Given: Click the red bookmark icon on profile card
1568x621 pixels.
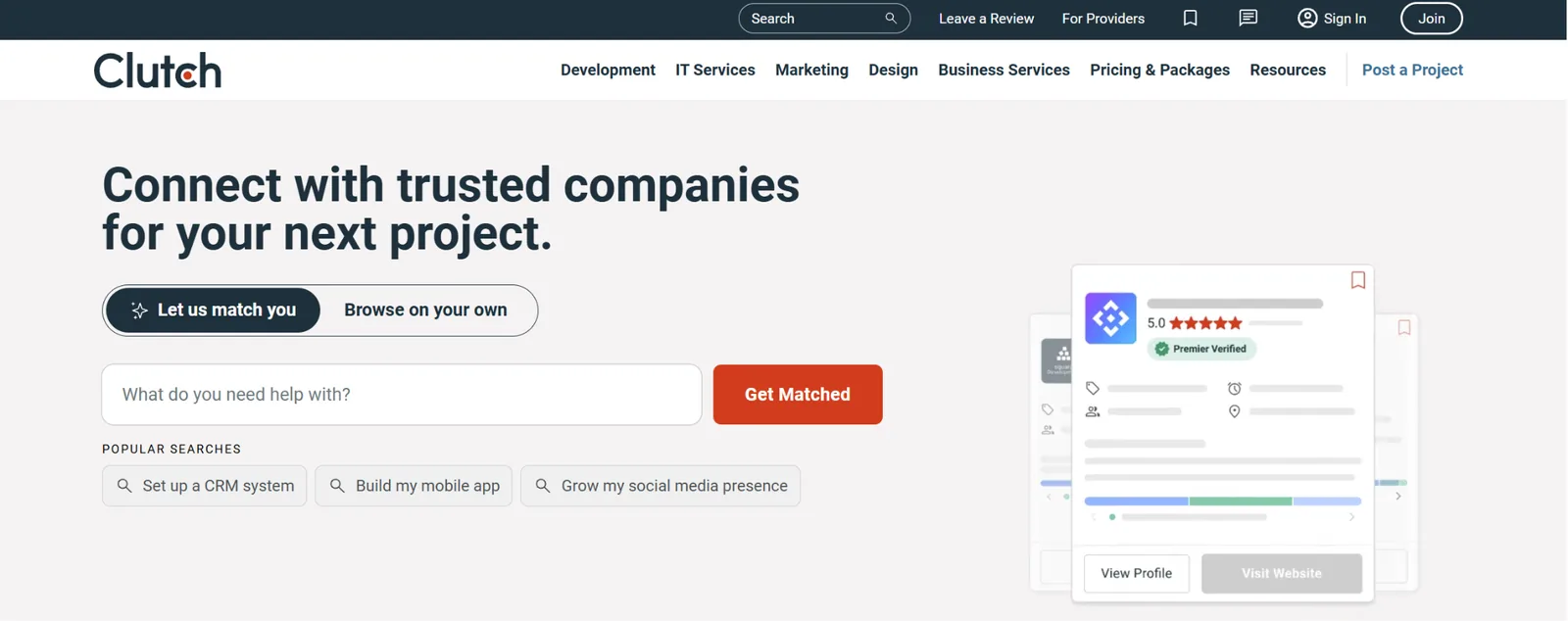Looking at the screenshot, I should click(1358, 280).
